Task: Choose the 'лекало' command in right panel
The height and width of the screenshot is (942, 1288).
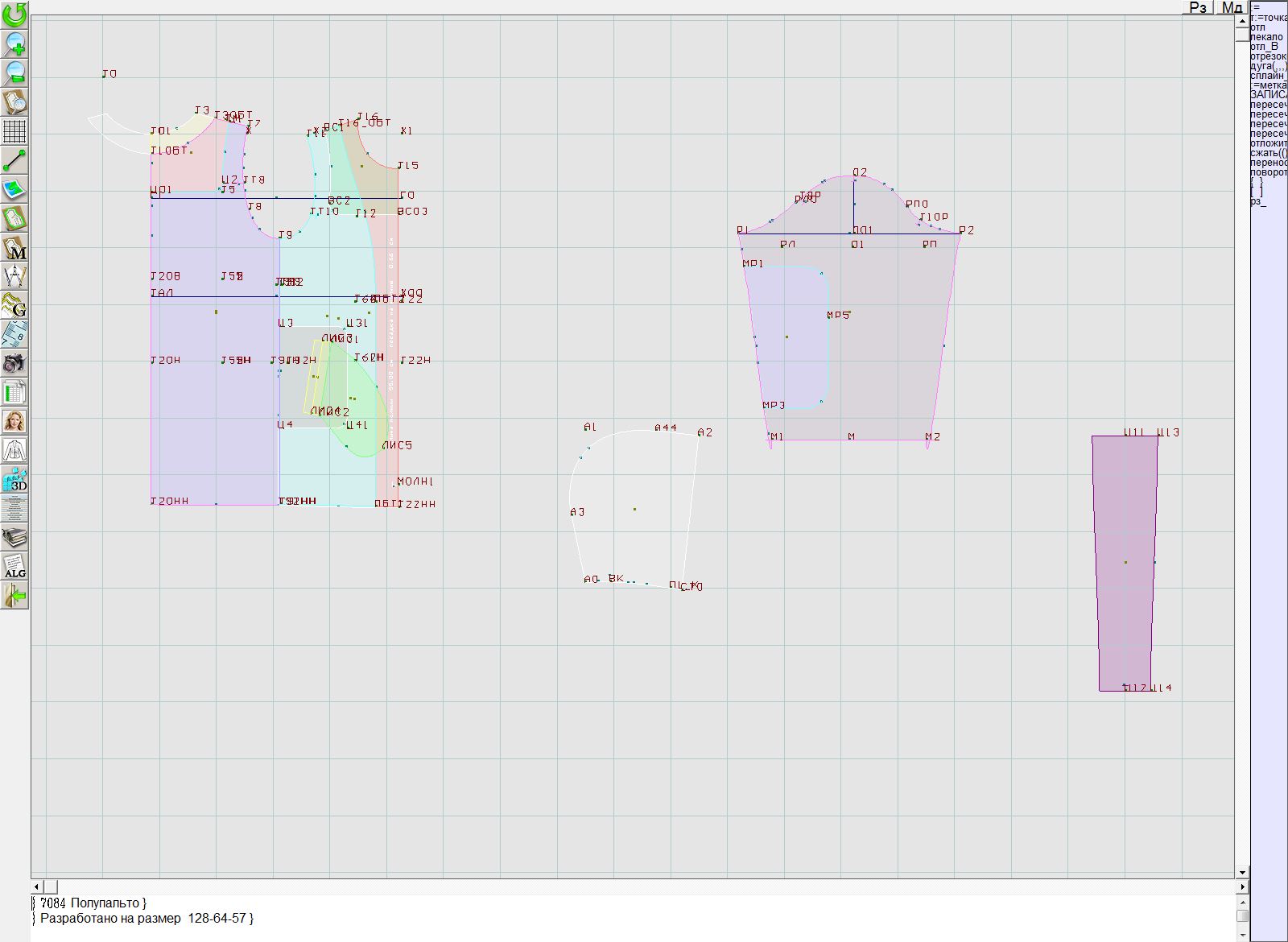Action: tap(1267, 37)
